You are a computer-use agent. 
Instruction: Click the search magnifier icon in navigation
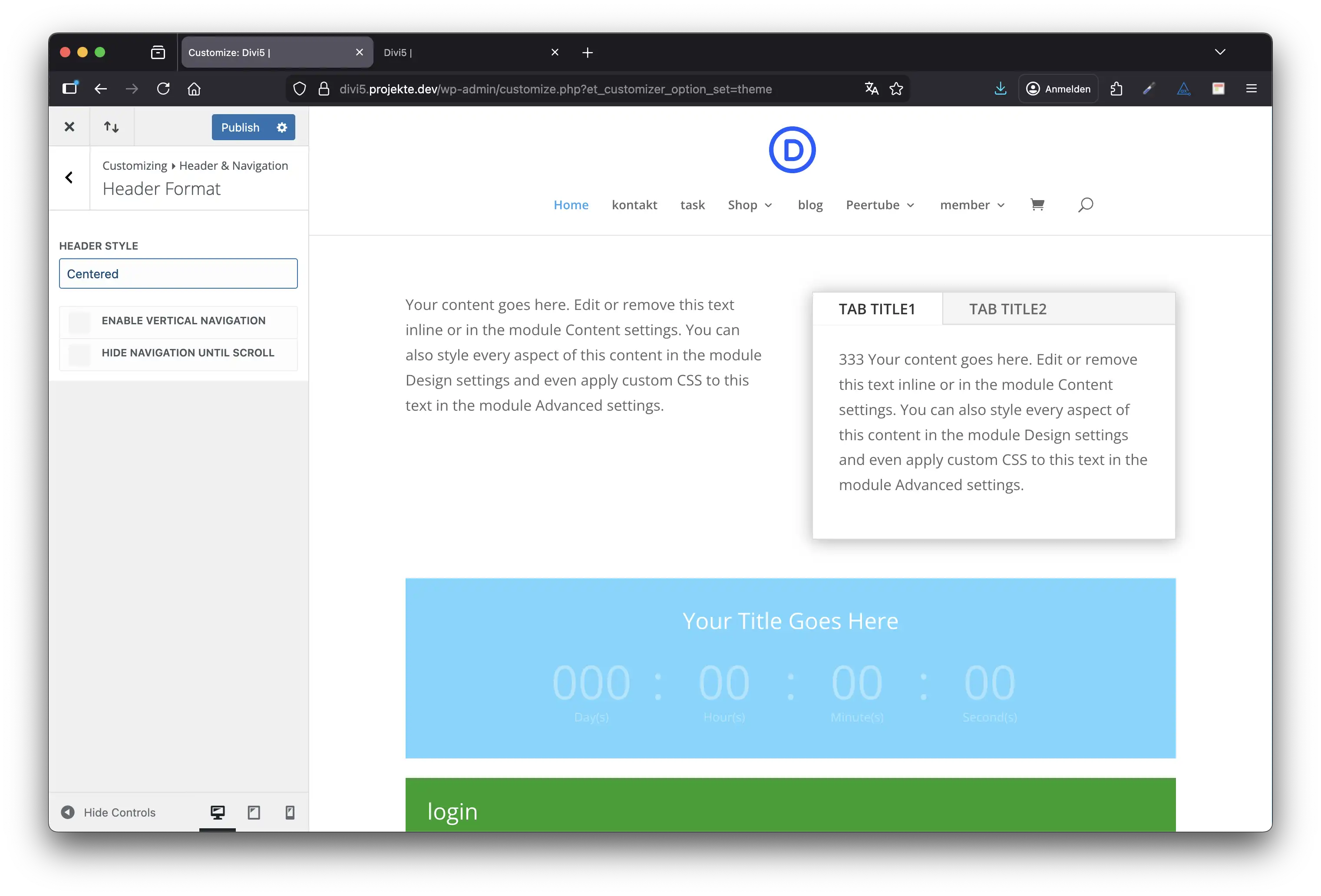1085,204
